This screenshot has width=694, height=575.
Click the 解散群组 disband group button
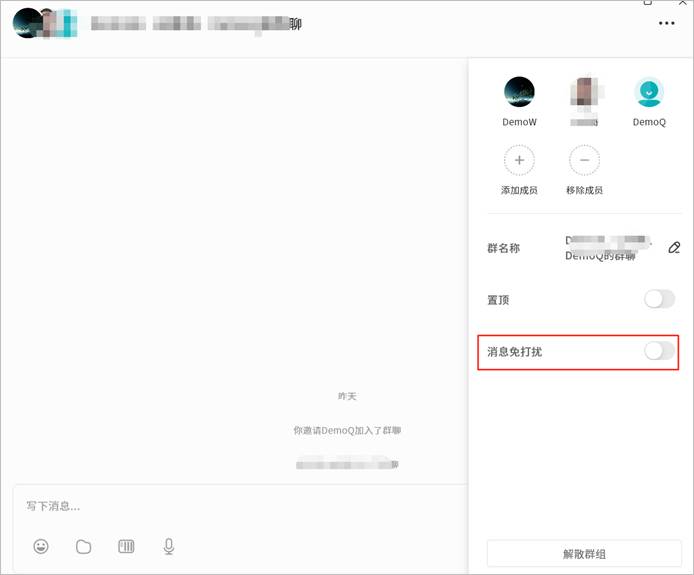(x=584, y=553)
